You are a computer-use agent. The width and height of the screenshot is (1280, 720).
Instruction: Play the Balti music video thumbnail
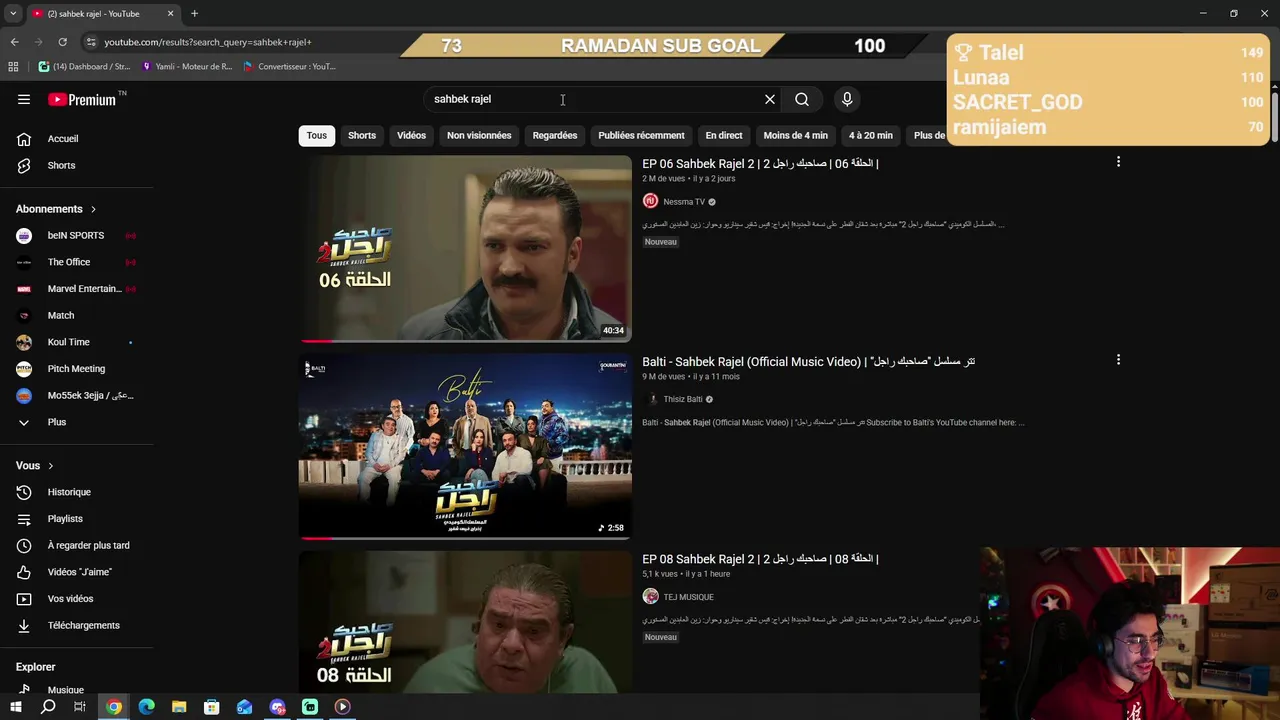(465, 446)
